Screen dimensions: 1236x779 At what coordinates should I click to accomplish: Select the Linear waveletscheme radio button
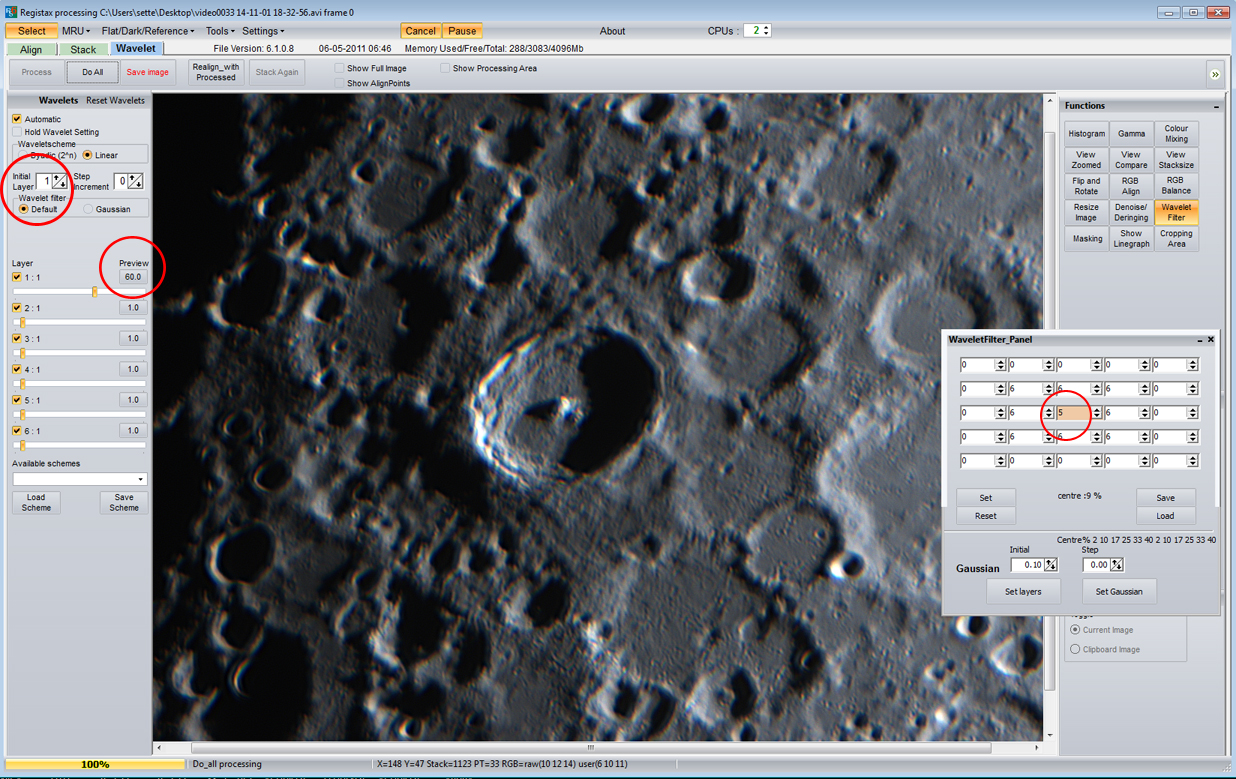88,155
